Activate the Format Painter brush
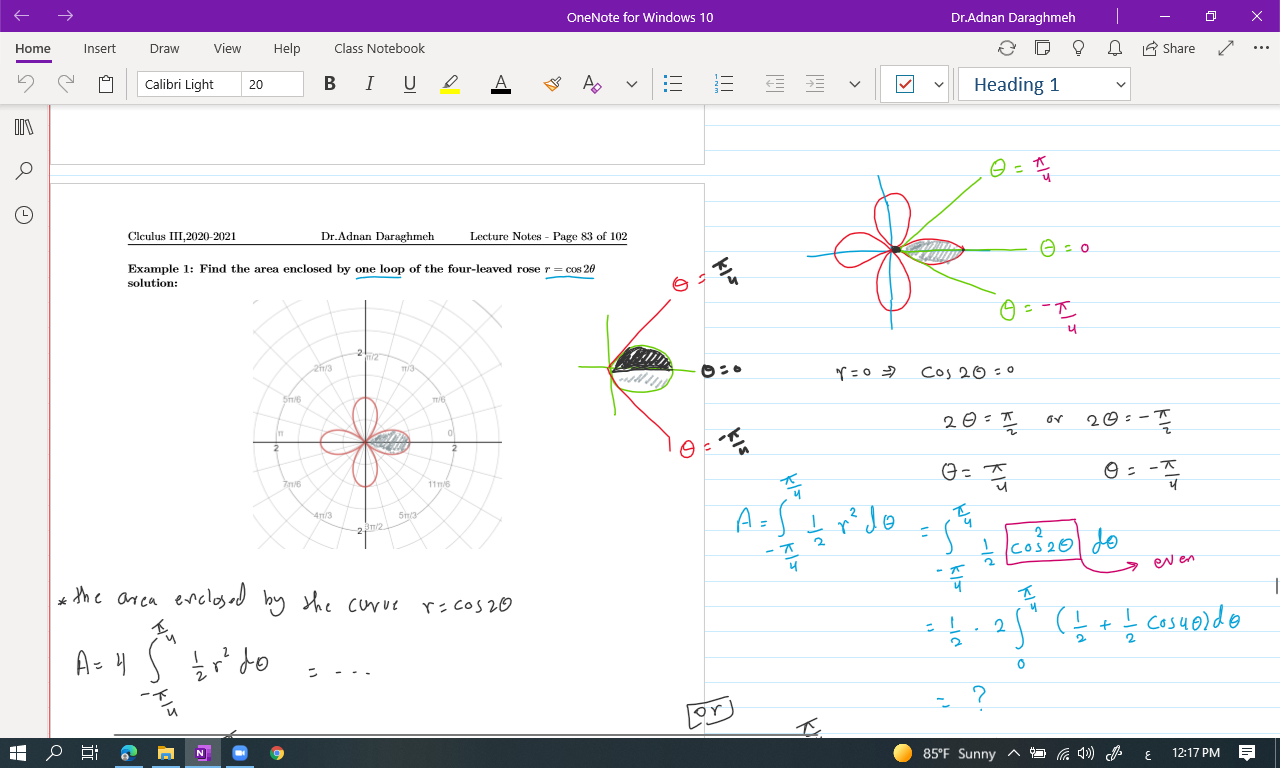The height and width of the screenshot is (768, 1280). [552, 84]
